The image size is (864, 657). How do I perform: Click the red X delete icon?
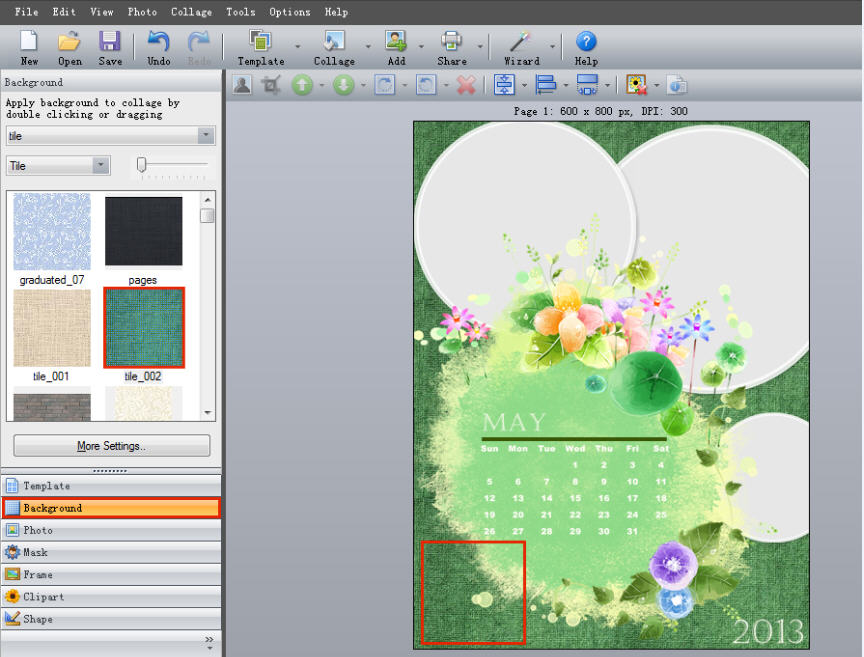[466, 85]
